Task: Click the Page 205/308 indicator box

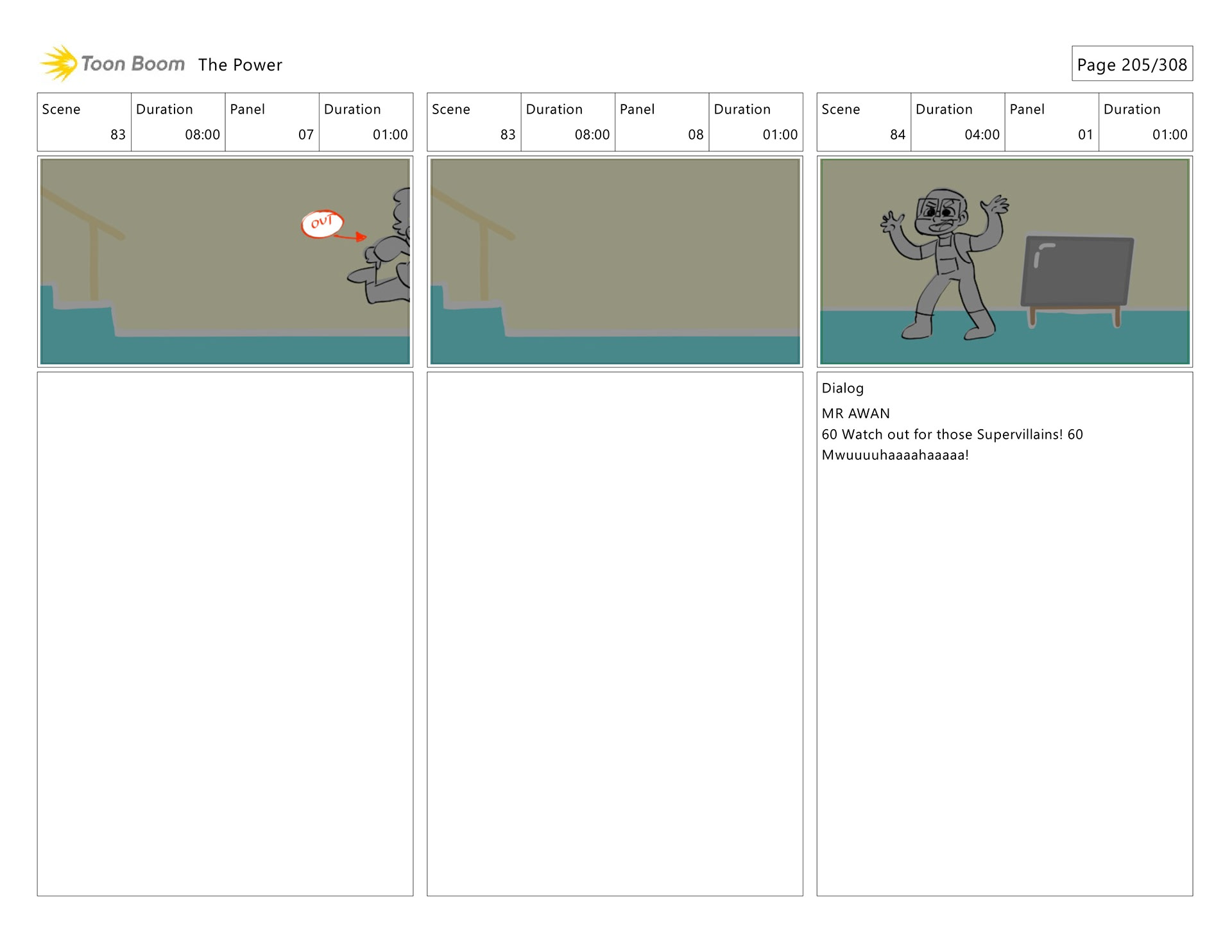Action: coord(1131,64)
